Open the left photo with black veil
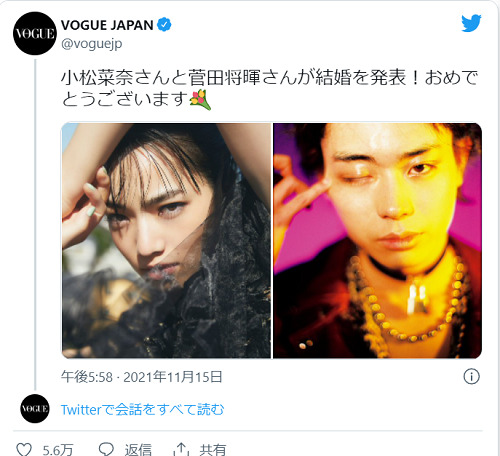Screen dimensions: 500x456 166,240
